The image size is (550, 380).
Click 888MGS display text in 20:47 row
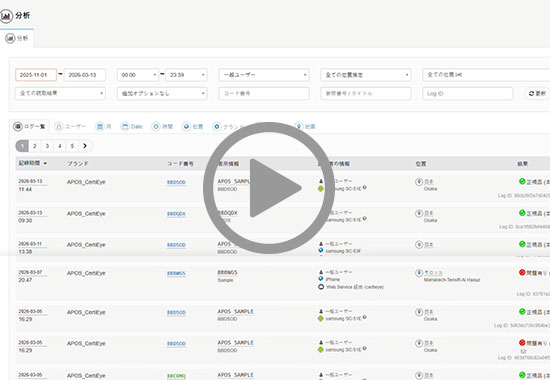227,273
